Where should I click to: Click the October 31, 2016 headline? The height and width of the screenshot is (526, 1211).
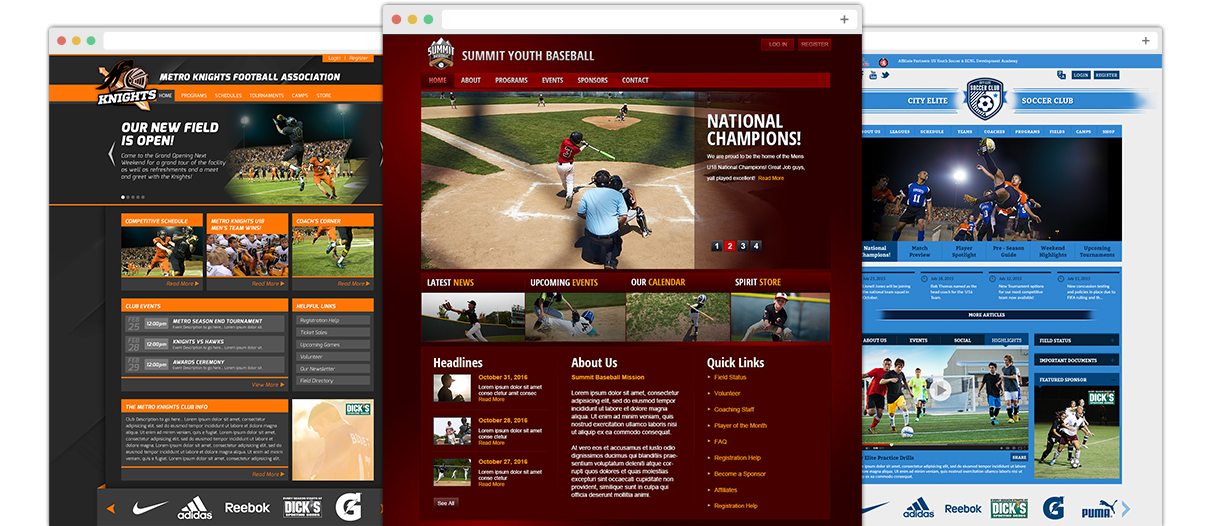click(502, 377)
